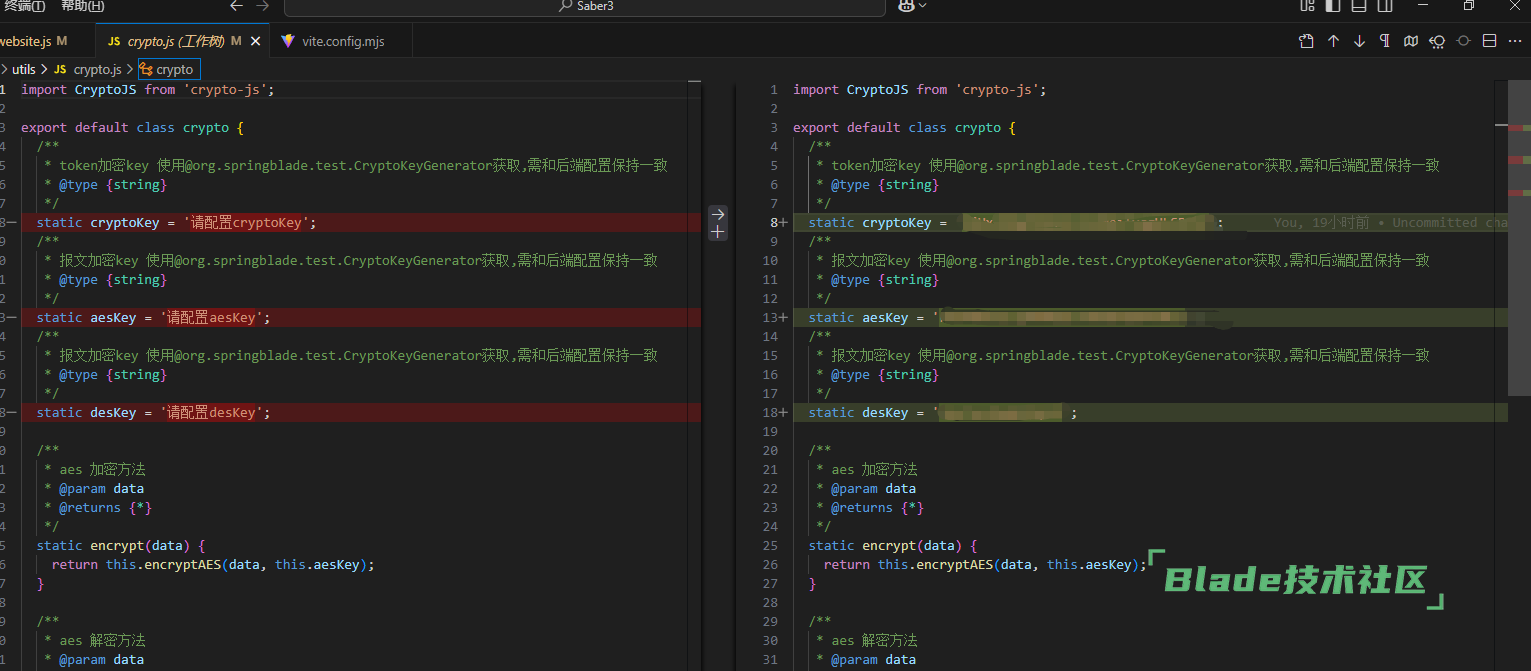Toggle the primary sidebar layout icon

pyautogui.click(x=1332, y=6)
